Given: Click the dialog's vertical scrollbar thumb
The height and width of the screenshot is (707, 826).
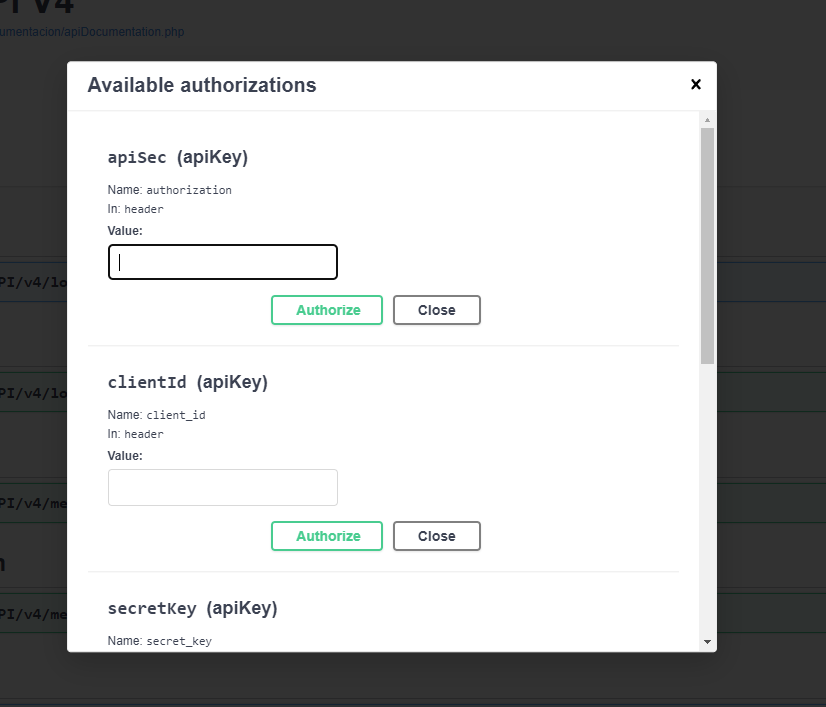Looking at the screenshot, I should (x=707, y=246).
